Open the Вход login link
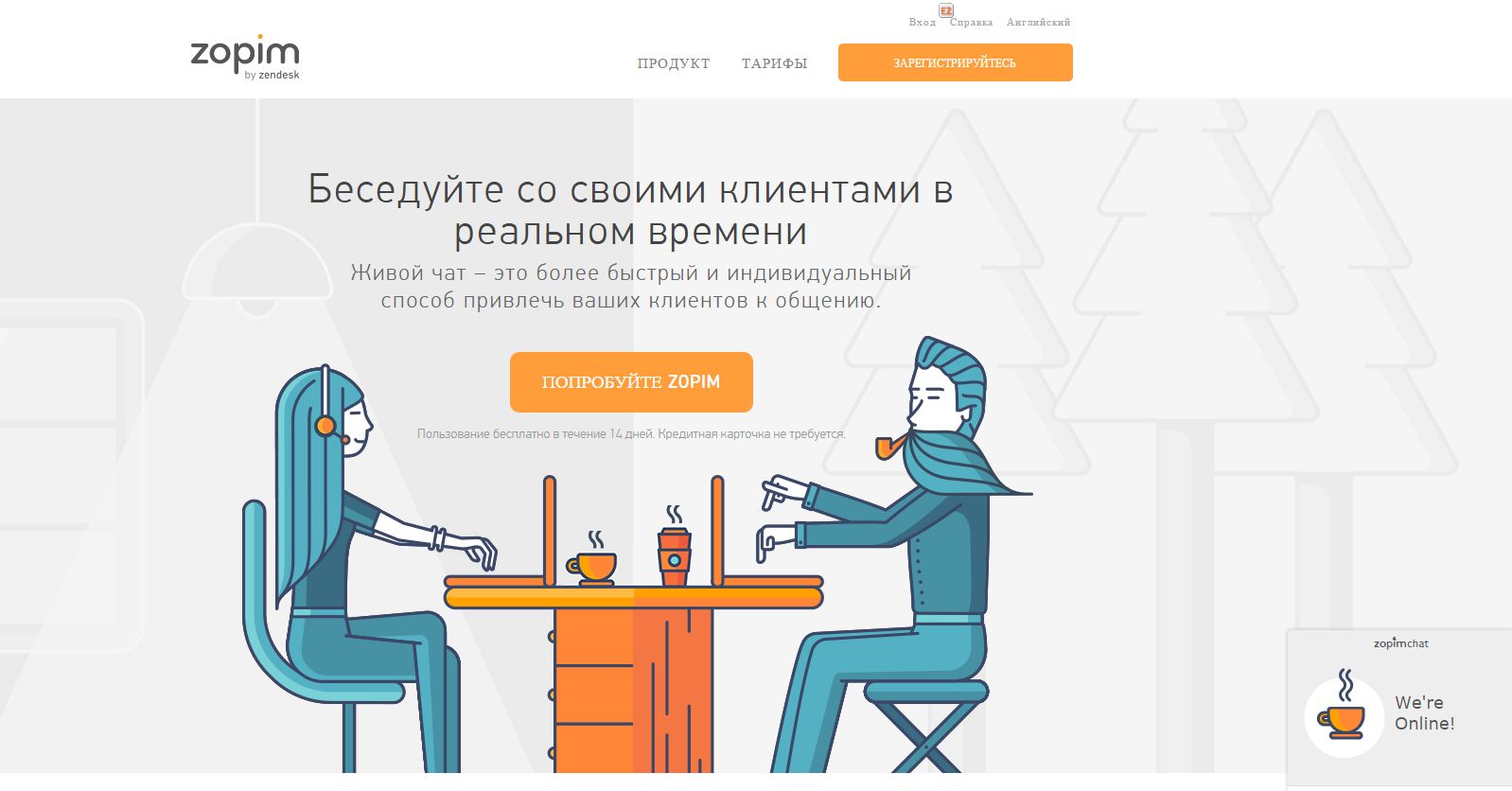 (922, 22)
